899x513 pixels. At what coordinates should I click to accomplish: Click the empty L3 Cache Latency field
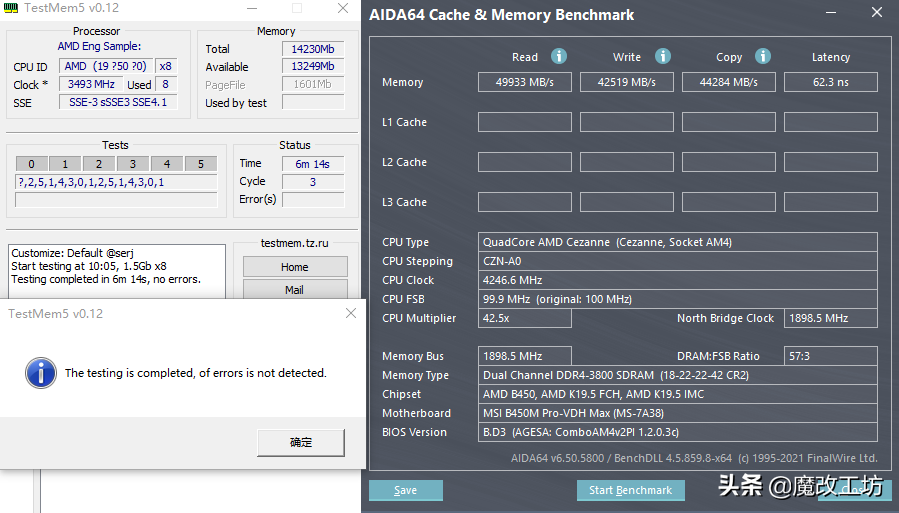[x=831, y=202]
